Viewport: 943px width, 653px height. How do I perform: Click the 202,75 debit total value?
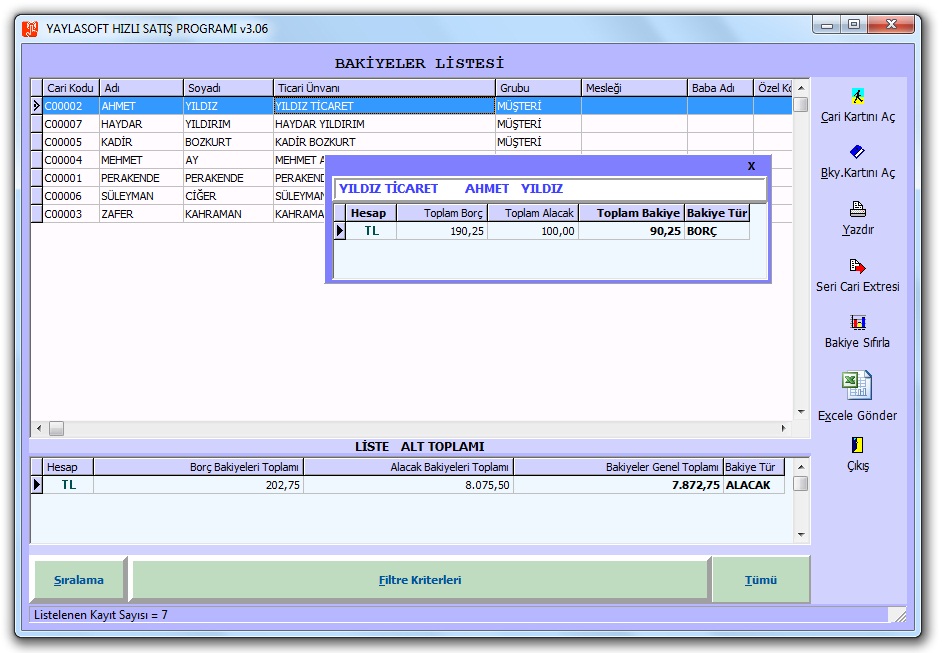pos(198,485)
